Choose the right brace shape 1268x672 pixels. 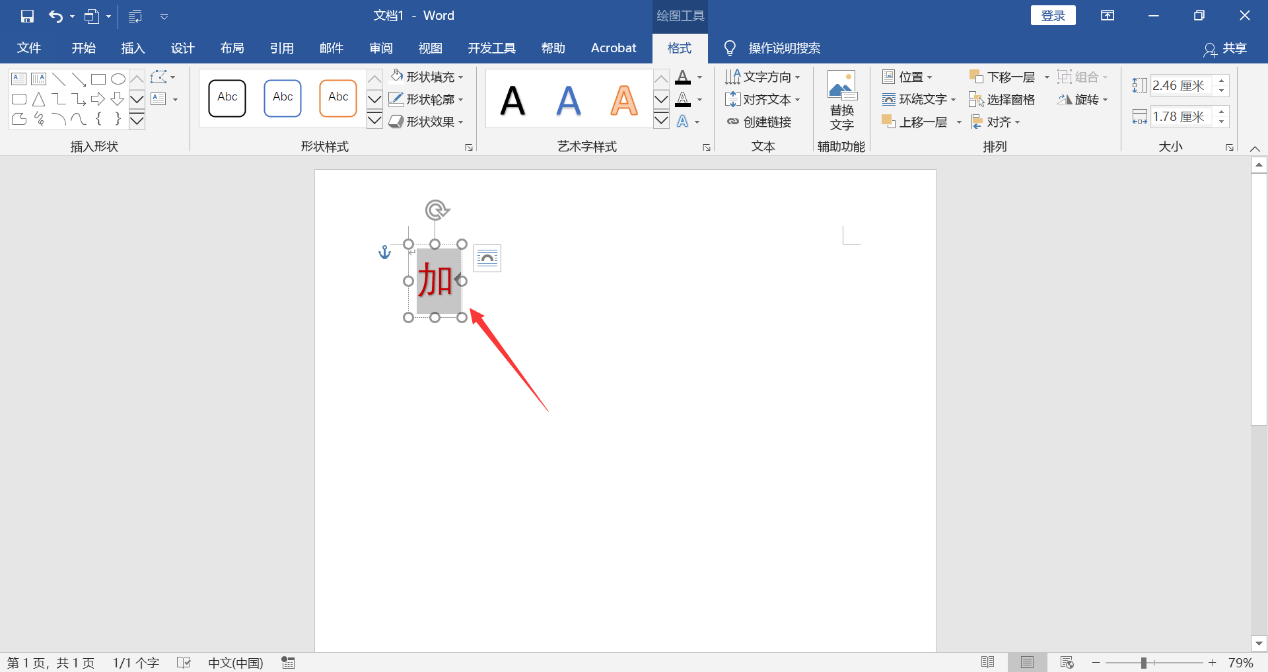[x=118, y=119]
